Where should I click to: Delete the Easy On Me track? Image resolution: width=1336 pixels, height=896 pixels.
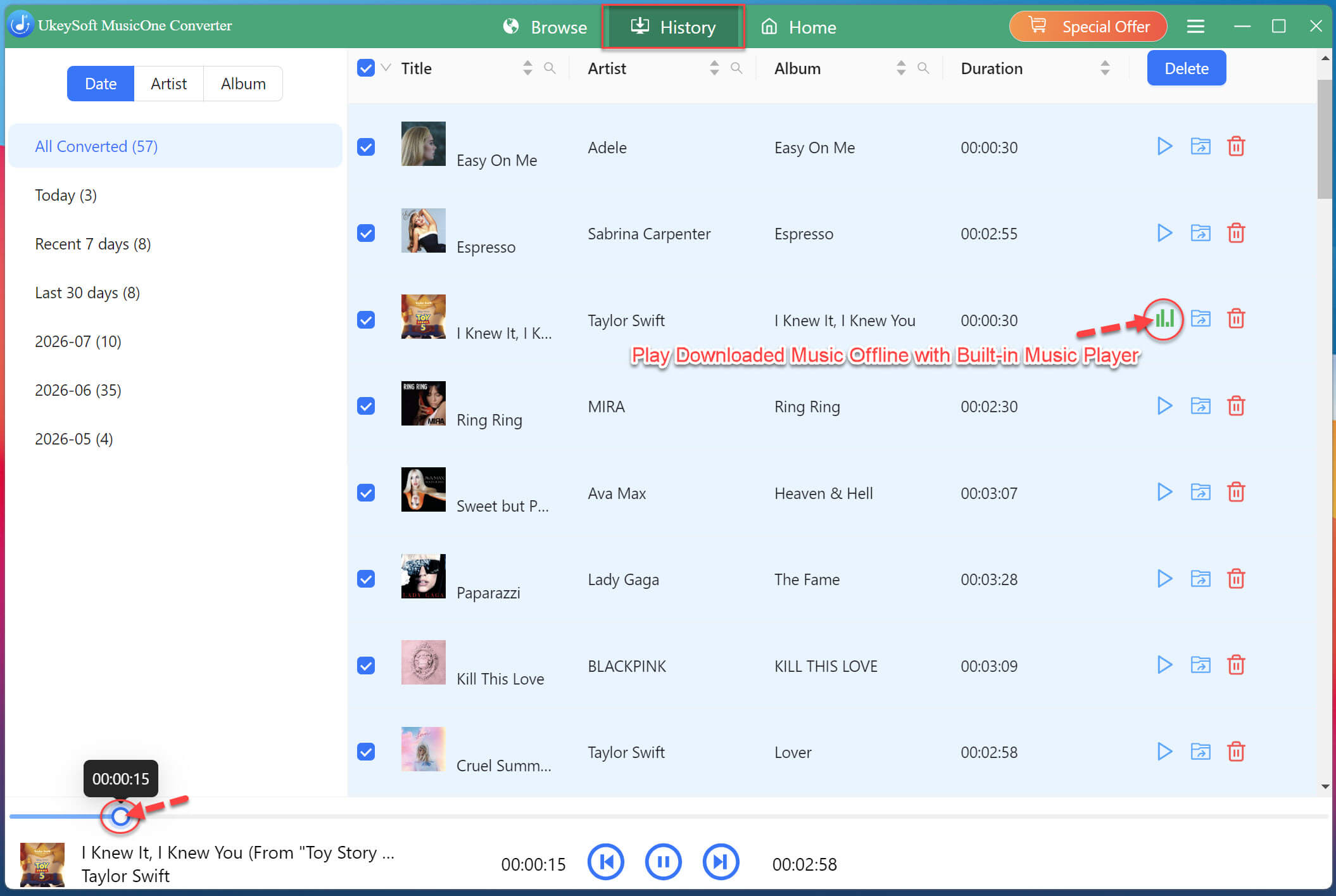tap(1236, 146)
